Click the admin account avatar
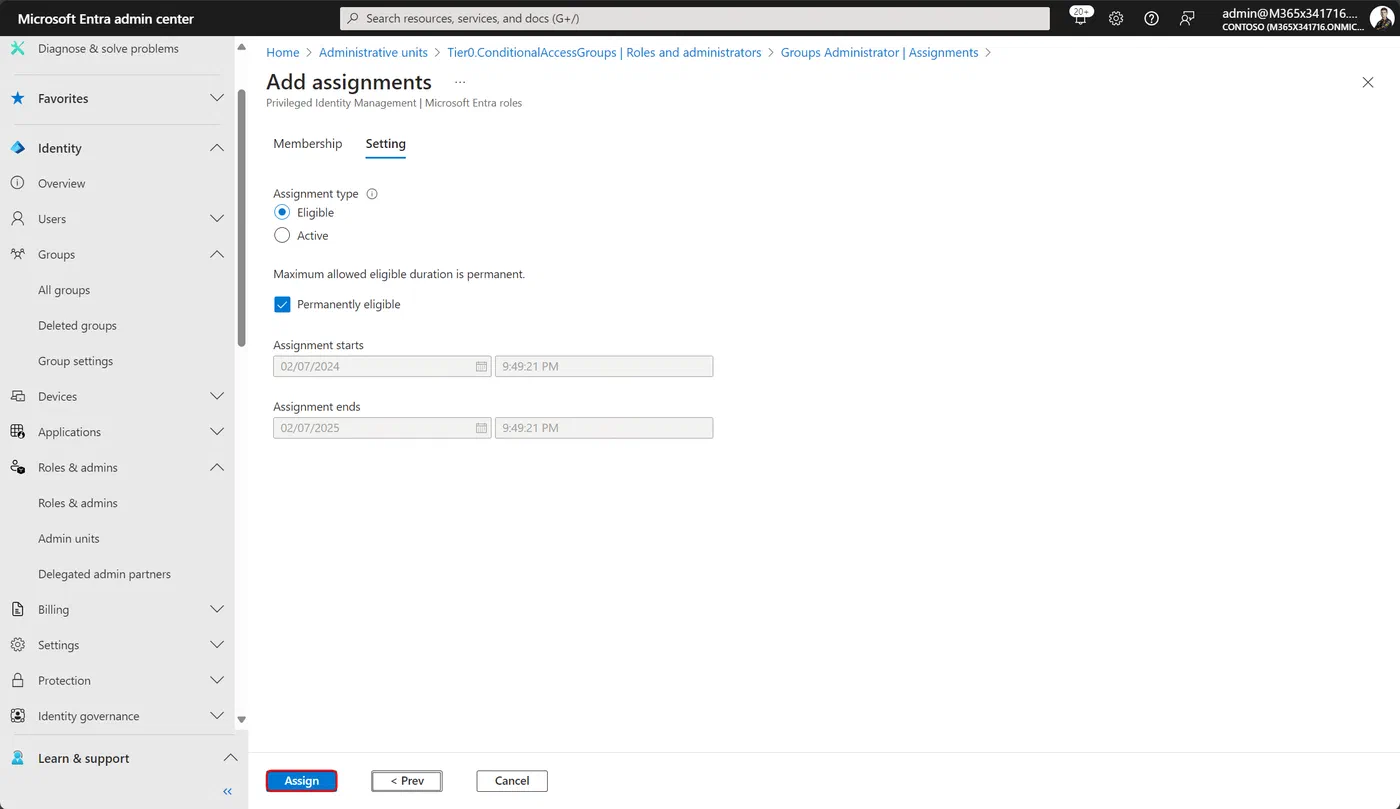The width and height of the screenshot is (1400, 809). [x=1381, y=18]
